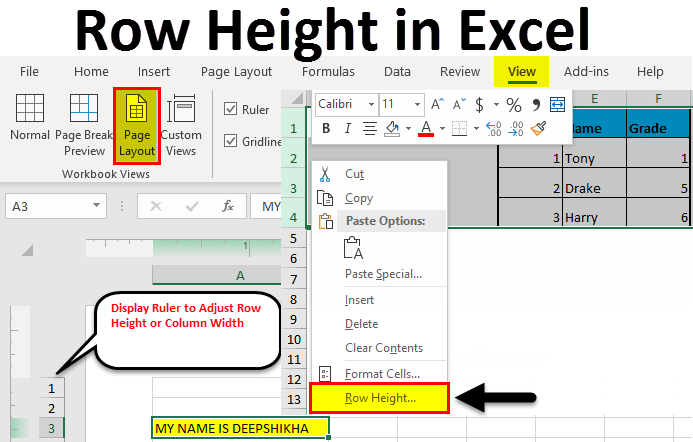Click the Copy icon in context menu
693x442 pixels.
tap(325, 198)
